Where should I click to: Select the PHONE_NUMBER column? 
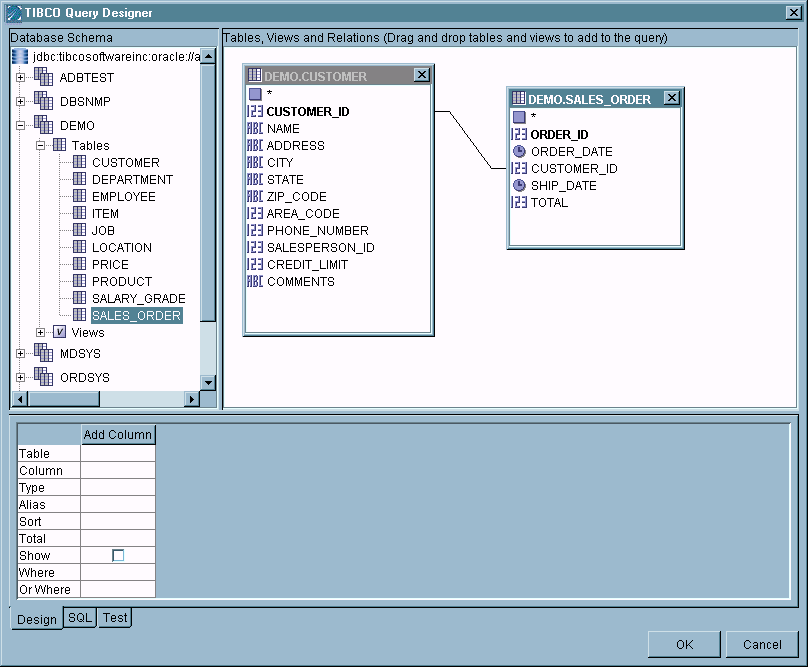tap(317, 230)
